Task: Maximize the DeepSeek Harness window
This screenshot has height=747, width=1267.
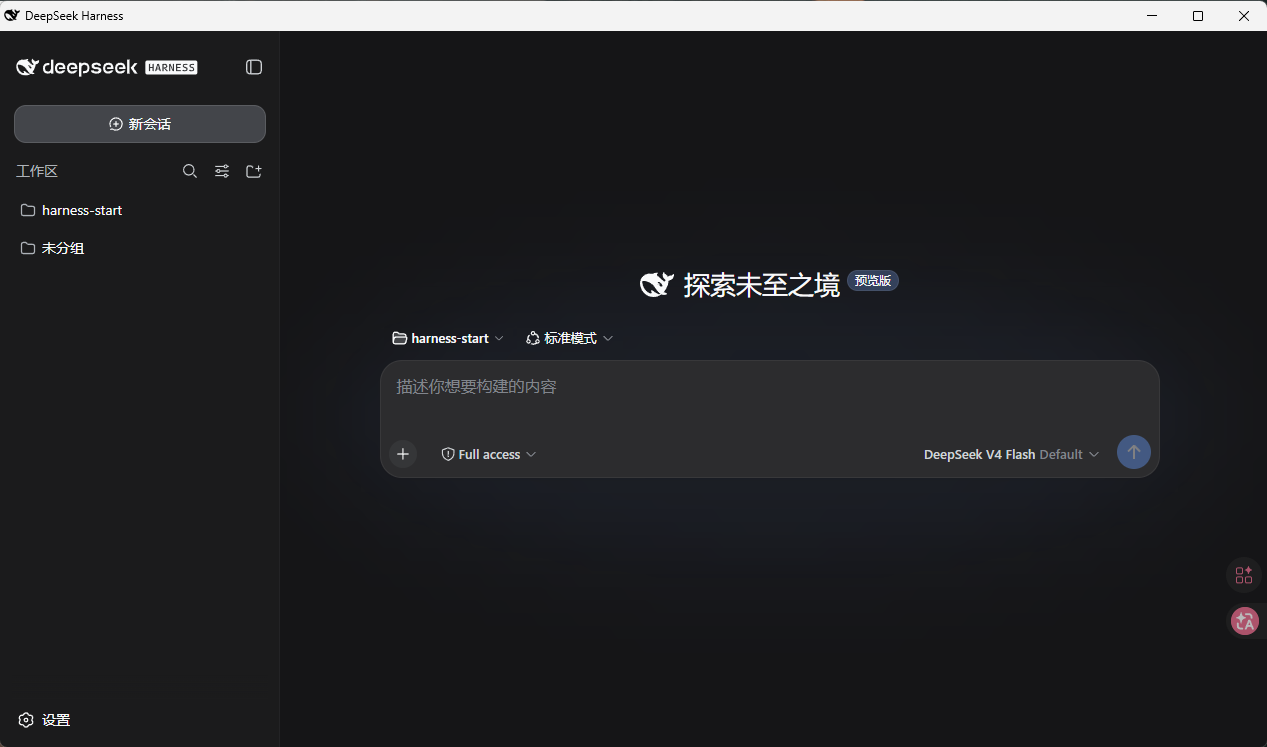Action: (1198, 15)
